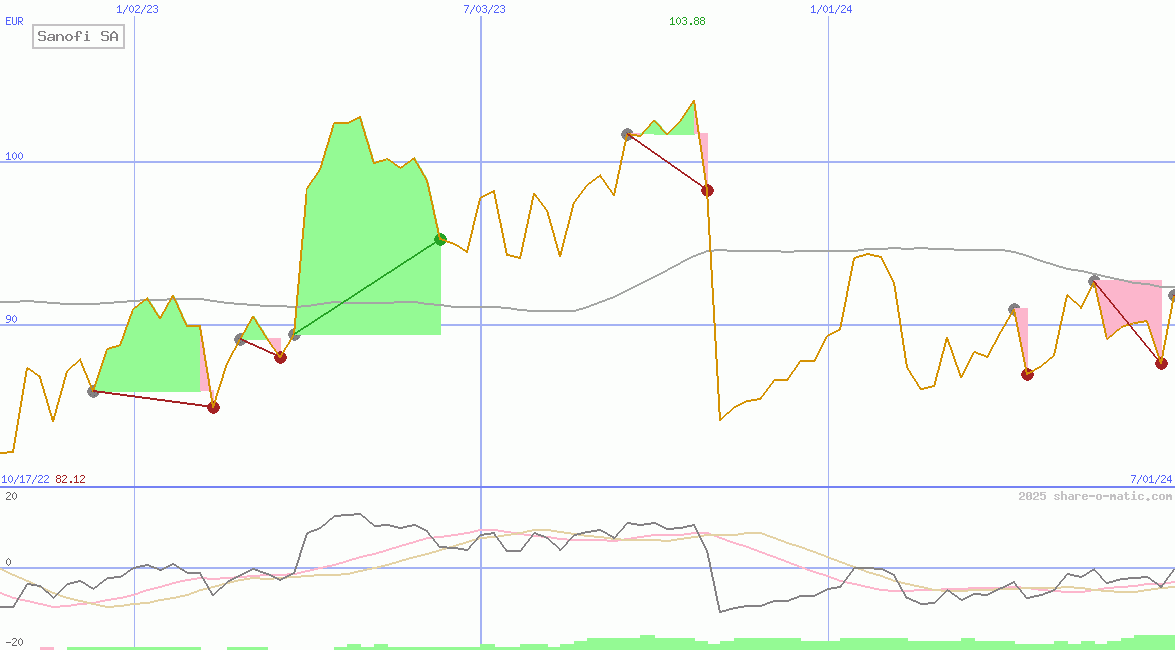Screen dimensions: 1175x650
Task: Select the last red marker before 7/01/24
Action: pyautogui.click(x=1161, y=363)
